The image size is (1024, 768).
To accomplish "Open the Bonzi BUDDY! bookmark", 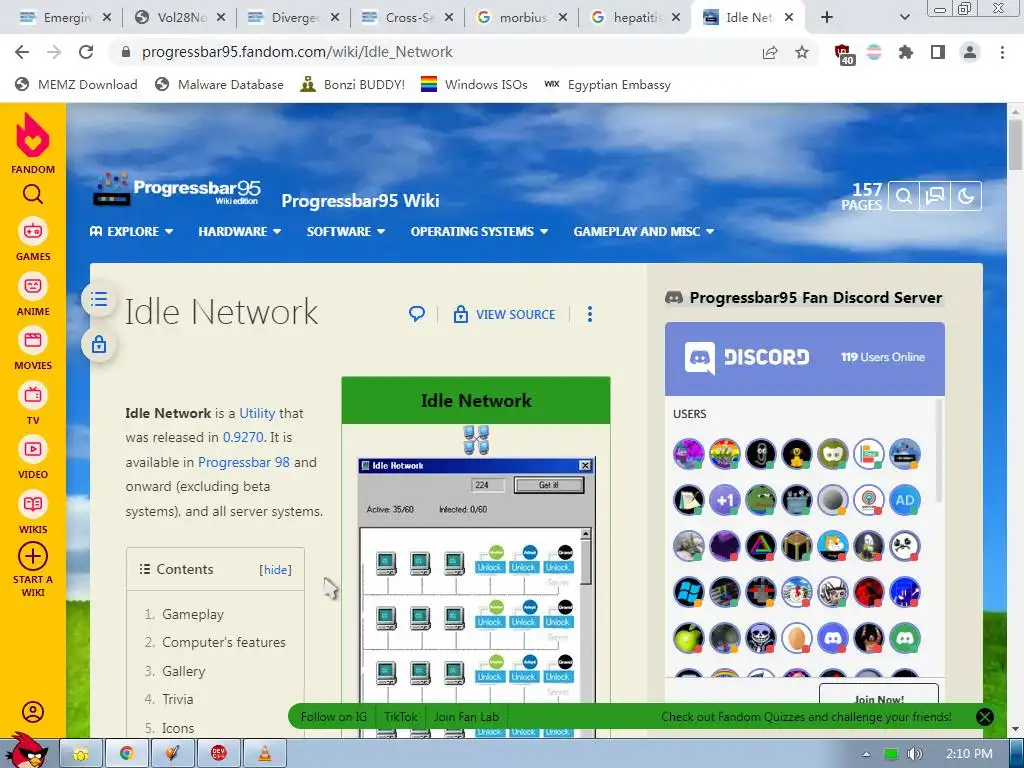I will (x=353, y=85).
